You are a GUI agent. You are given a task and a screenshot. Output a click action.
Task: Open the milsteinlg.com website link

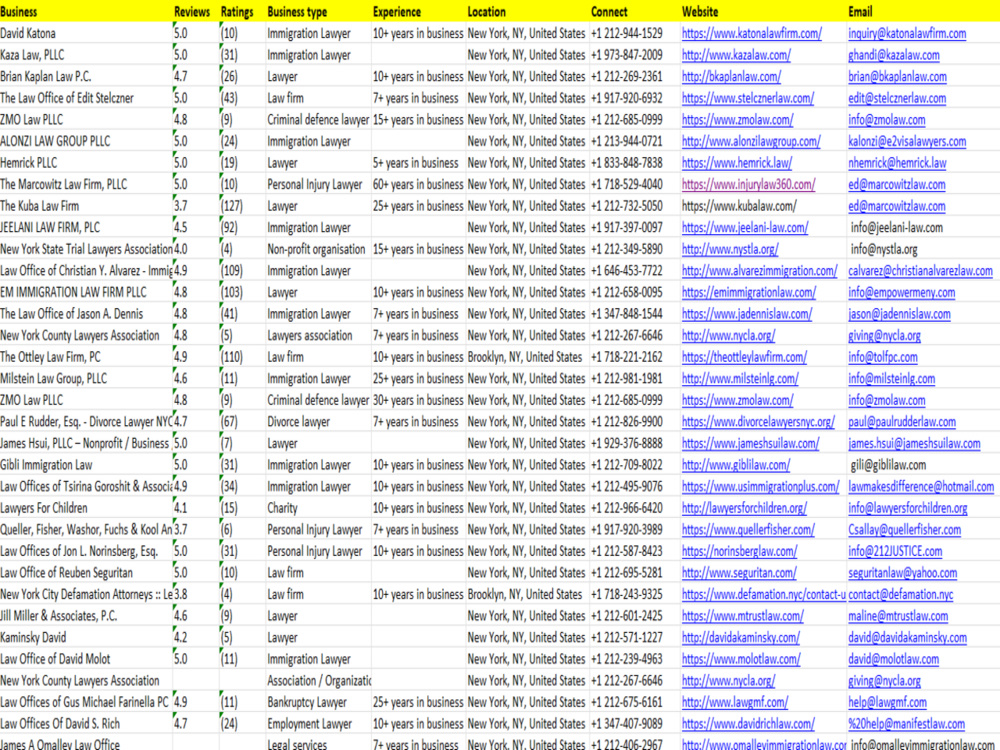click(740, 379)
